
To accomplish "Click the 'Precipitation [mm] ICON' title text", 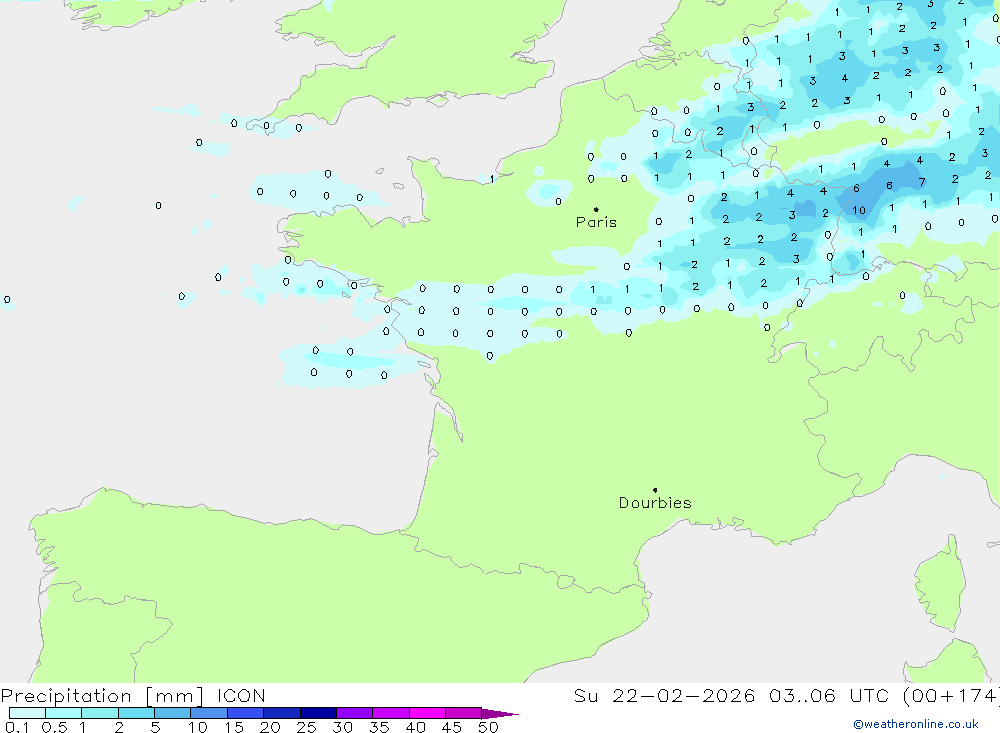I will coord(133,695).
